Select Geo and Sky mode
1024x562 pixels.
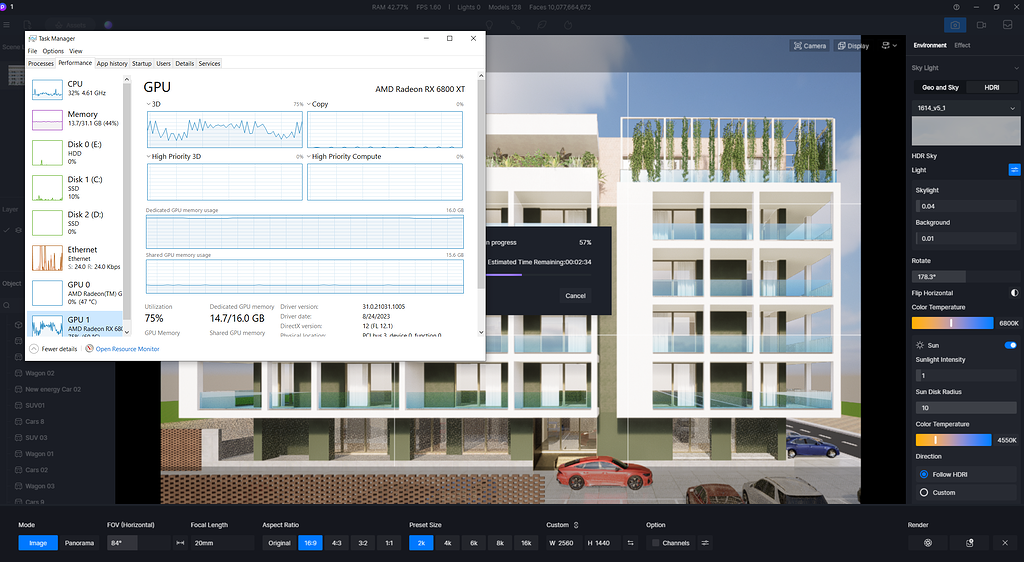click(x=940, y=87)
